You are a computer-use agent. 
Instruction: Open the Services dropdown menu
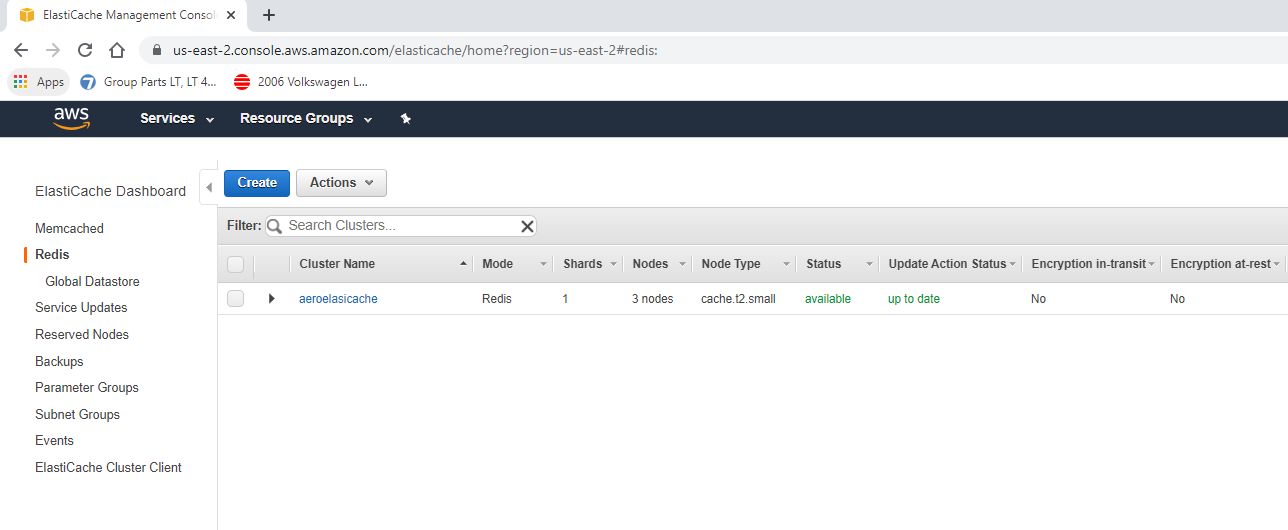(x=177, y=118)
